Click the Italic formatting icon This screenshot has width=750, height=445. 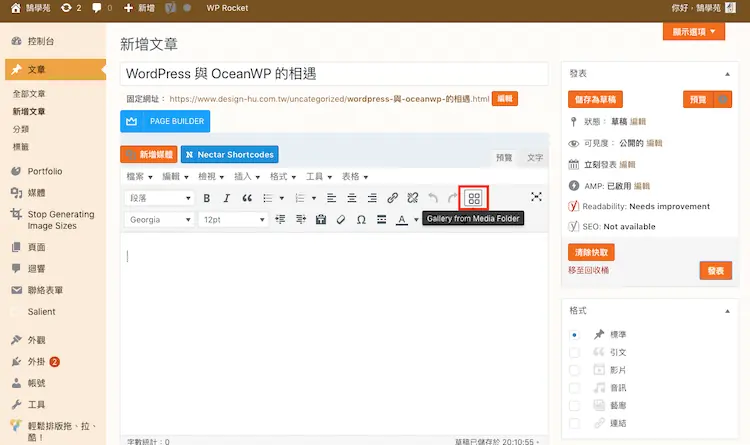[227, 198]
